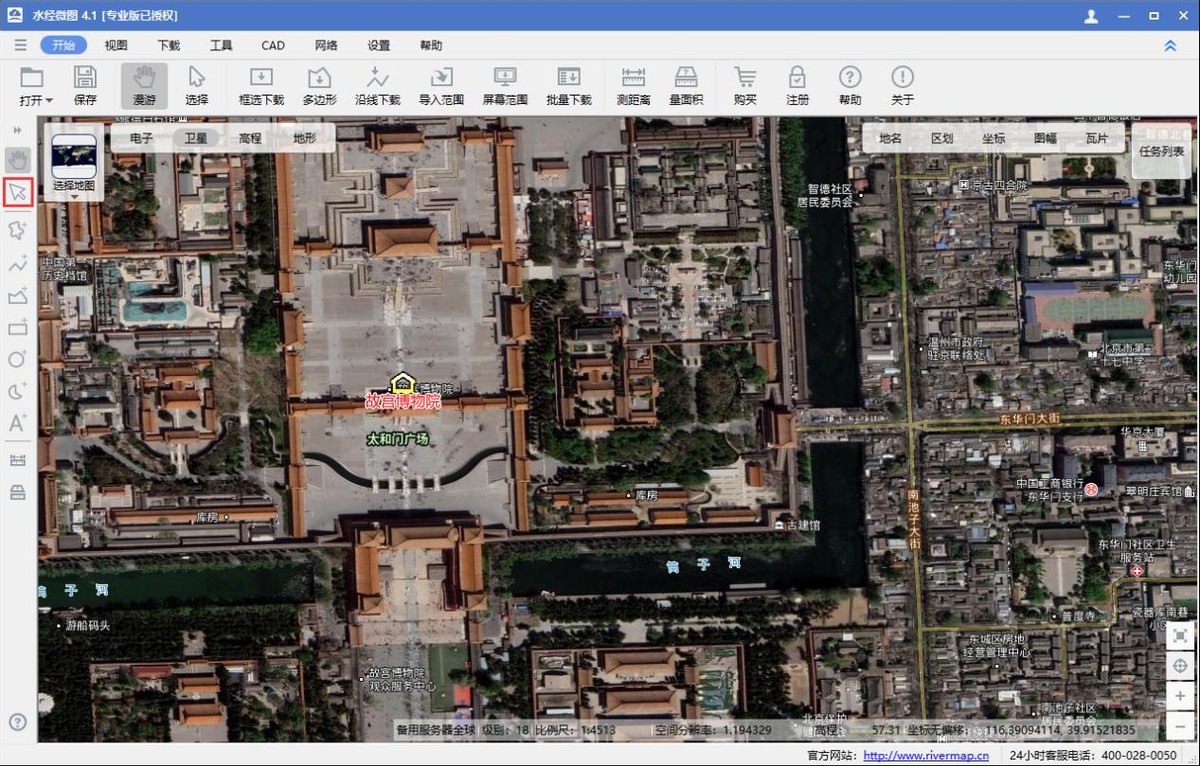The image size is (1200, 766).
Task: Switch map layer to 电子
Action: pyautogui.click(x=142, y=138)
